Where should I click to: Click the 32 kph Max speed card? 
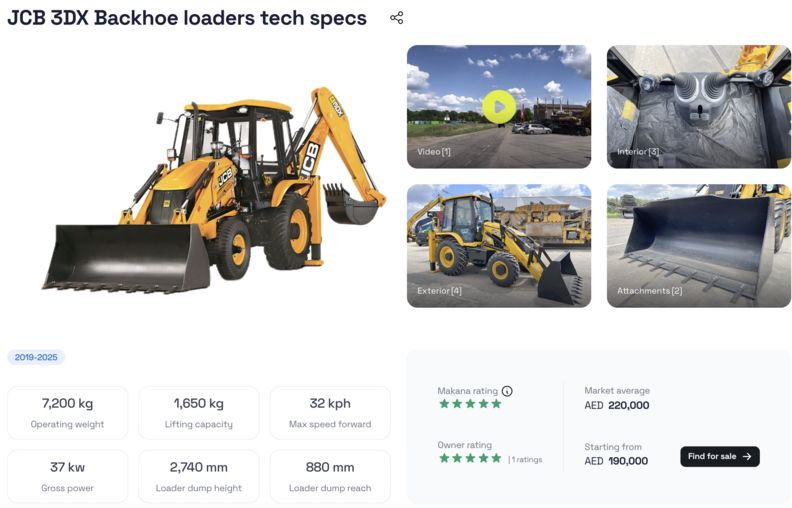pos(330,413)
